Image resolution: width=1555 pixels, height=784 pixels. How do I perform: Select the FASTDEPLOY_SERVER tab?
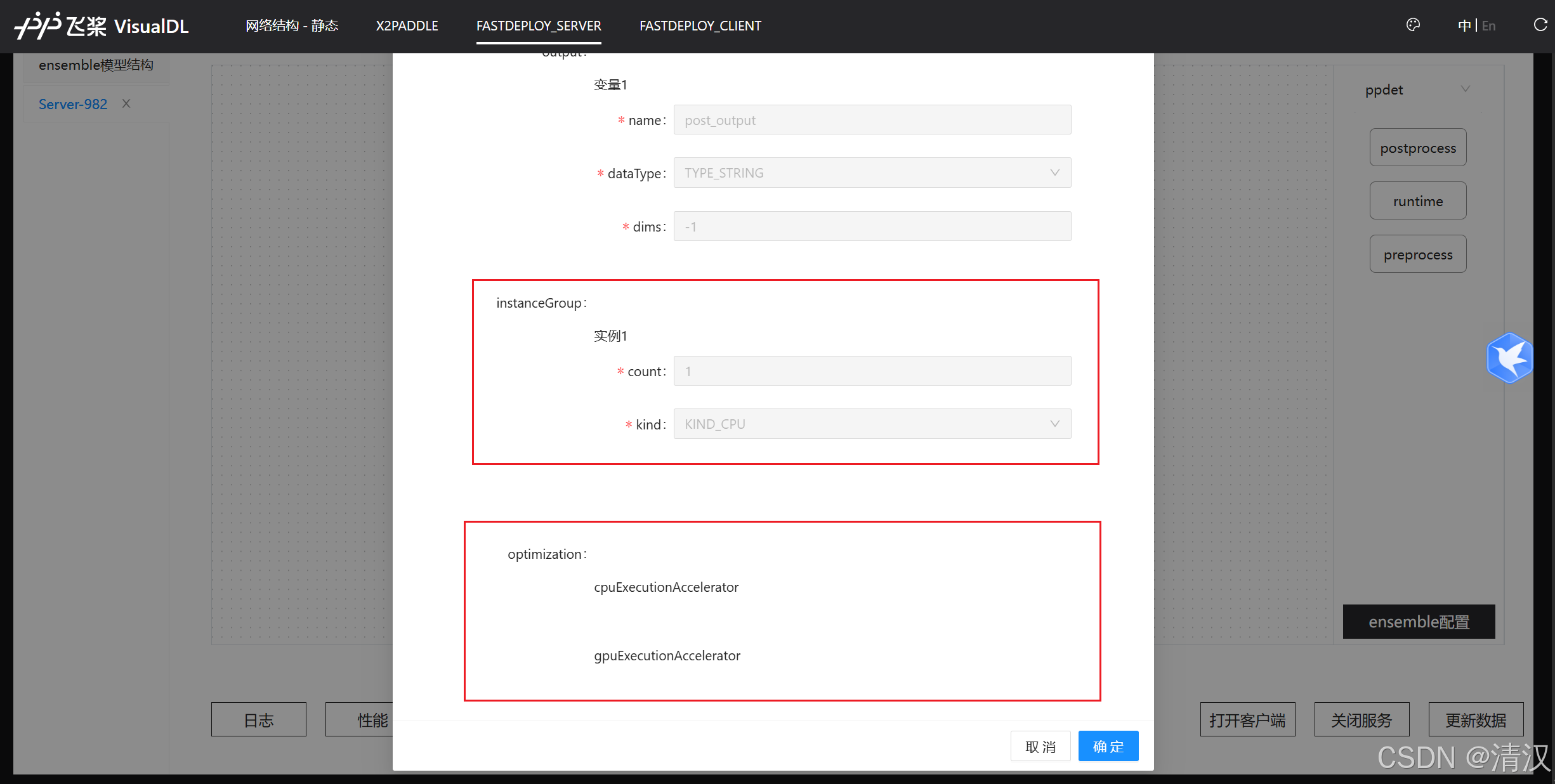pyautogui.click(x=539, y=25)
